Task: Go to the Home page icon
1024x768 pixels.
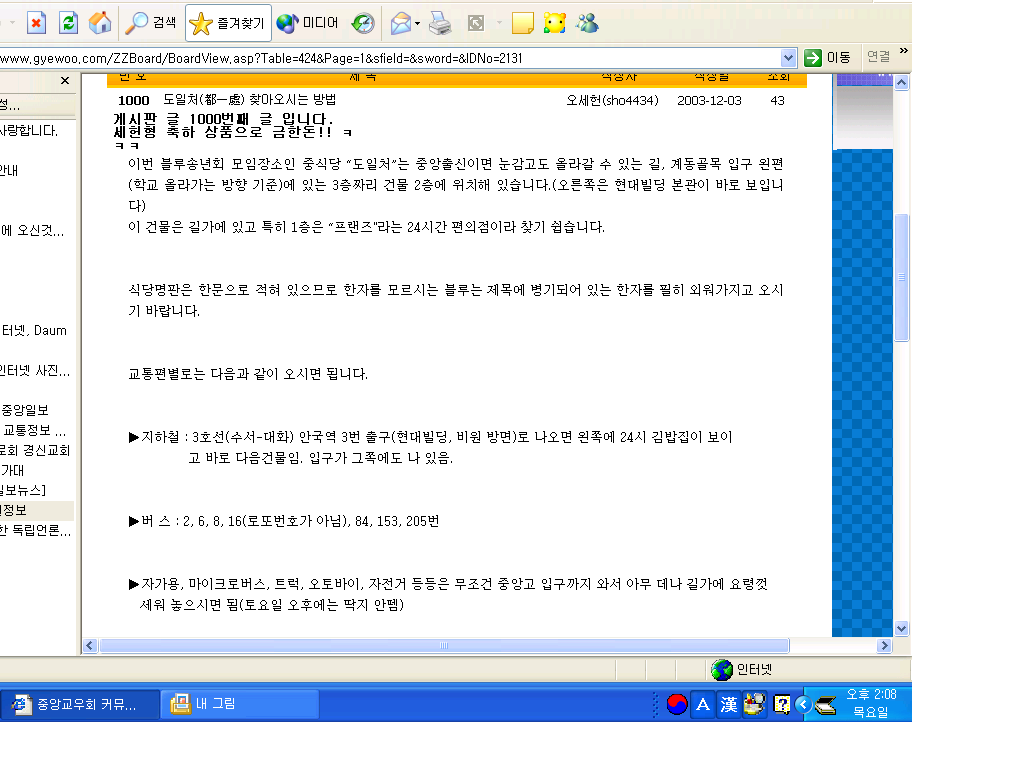Action: click(100, 22)
